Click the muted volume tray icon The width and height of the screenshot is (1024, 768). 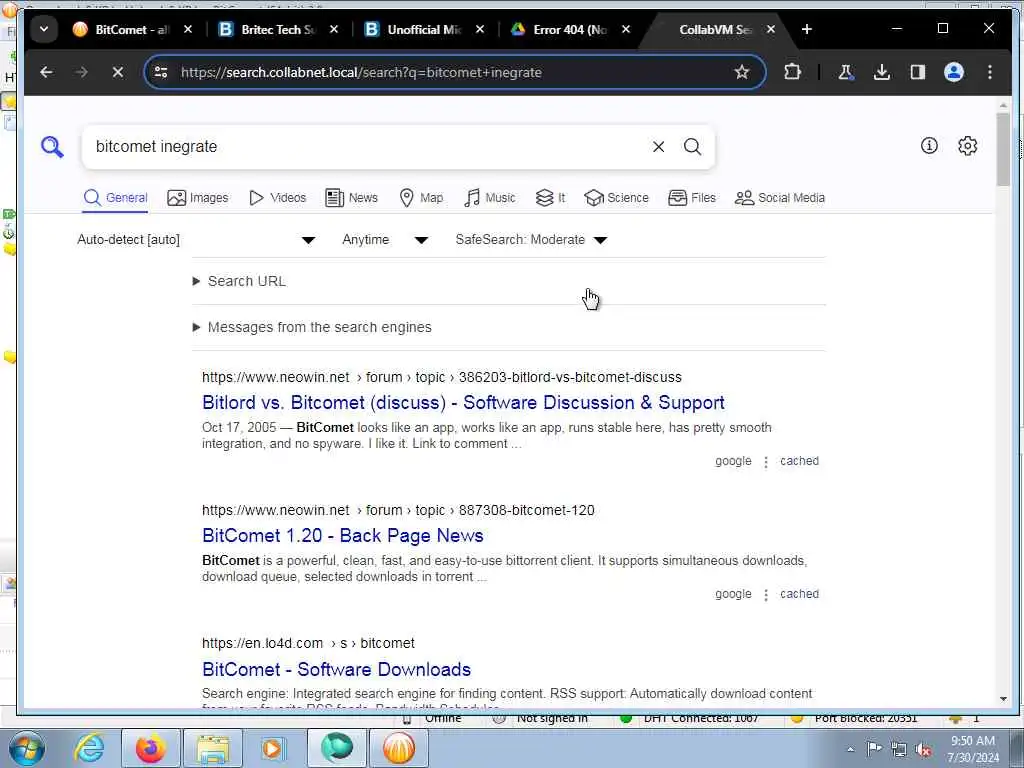(923, 749)
